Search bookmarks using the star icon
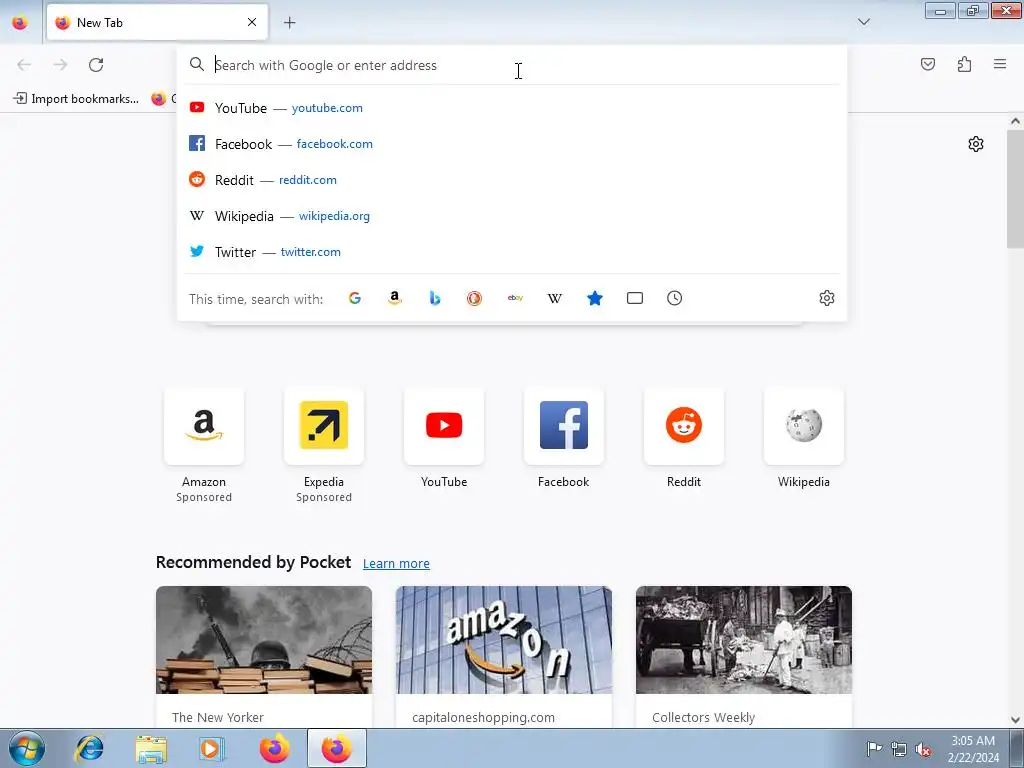Image resolution: width=1024 pixels, height=768 pixels. click(594, 298)
